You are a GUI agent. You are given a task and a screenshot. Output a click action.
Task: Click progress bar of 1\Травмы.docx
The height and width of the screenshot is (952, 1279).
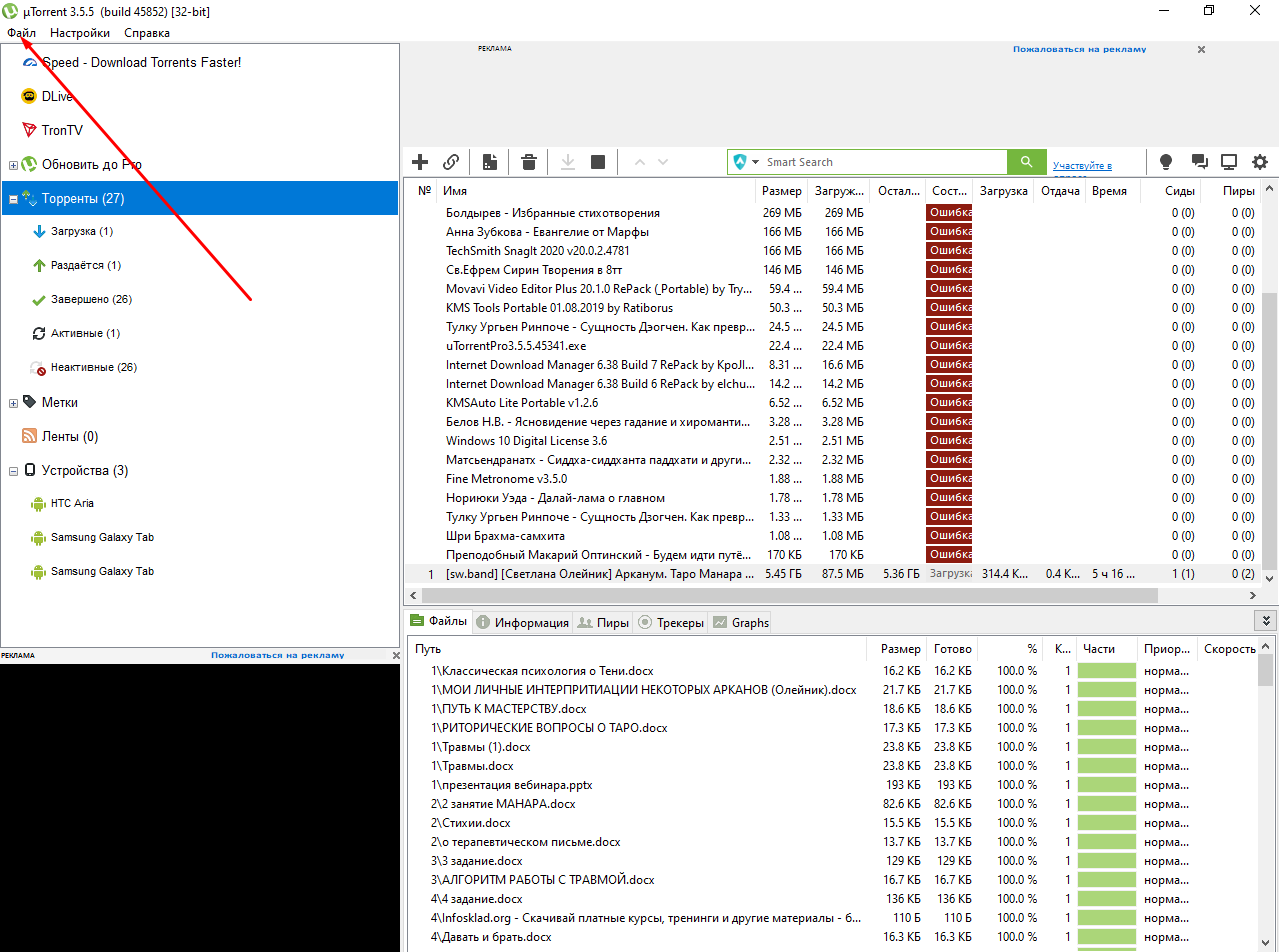coord(1107,766)
